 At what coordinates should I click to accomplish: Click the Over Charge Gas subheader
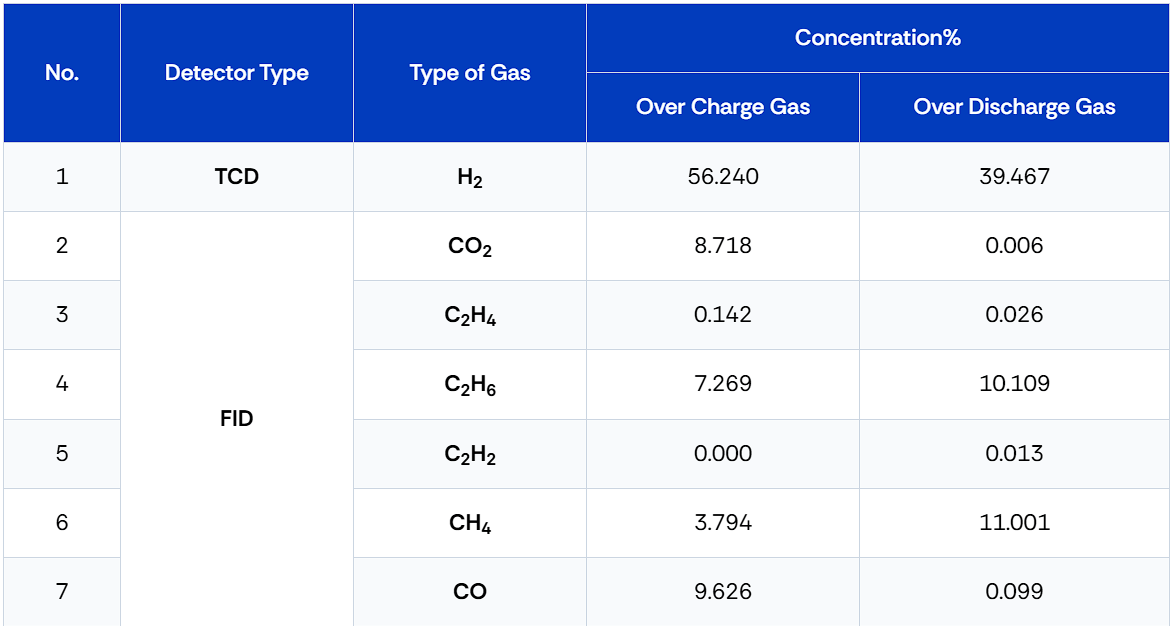(x=723, y=108)
